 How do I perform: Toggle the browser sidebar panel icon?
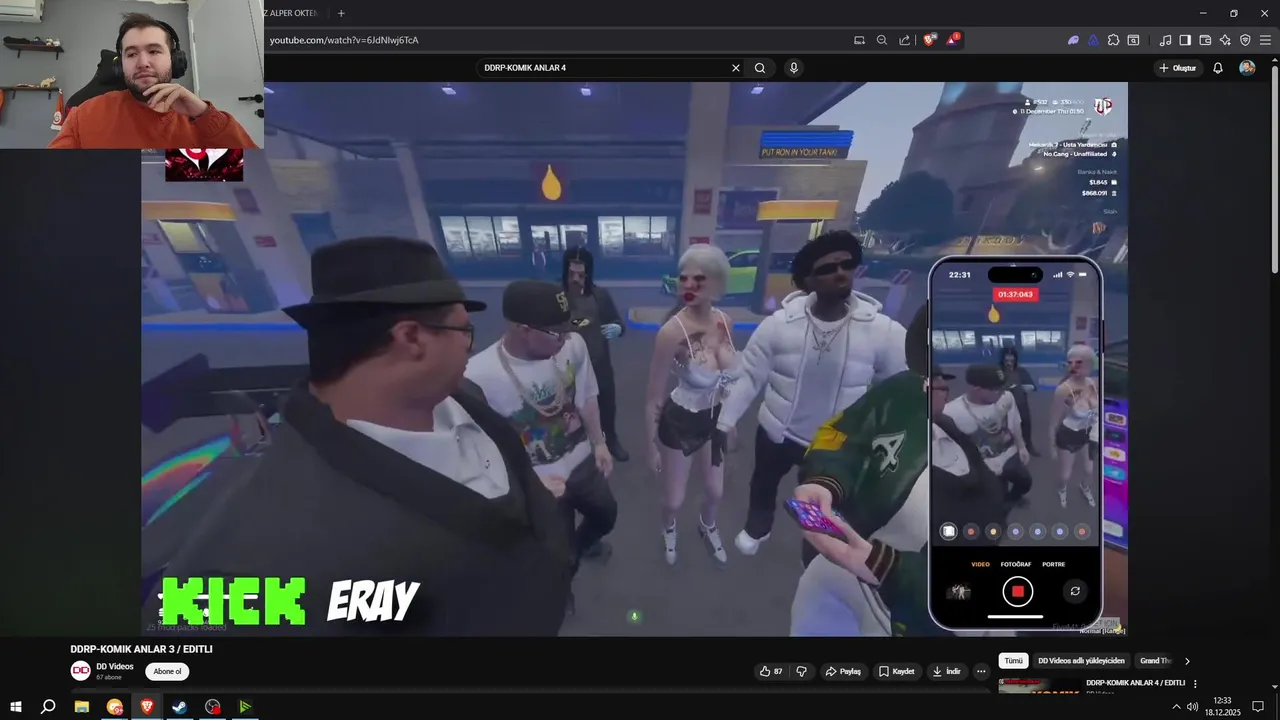click(1185, 40)
